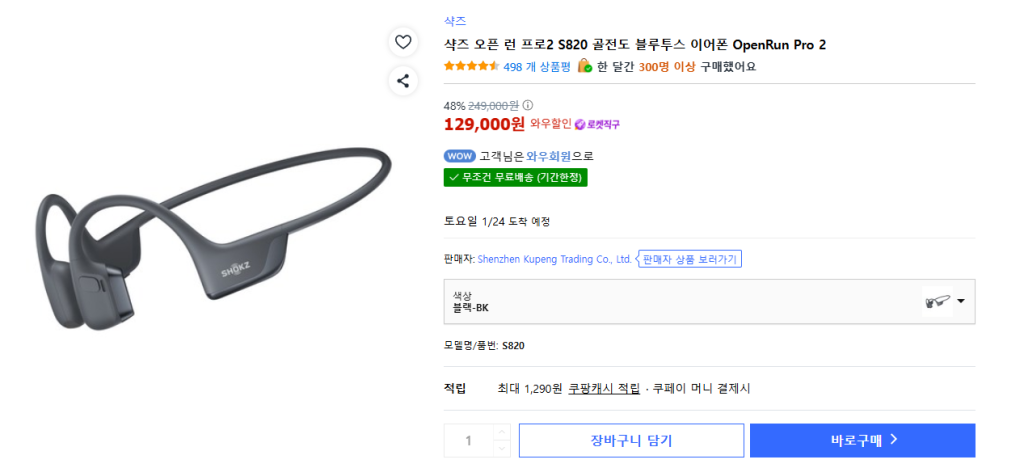Click the share icon button
Screen dimensions: 1024x468
(403, 81)
